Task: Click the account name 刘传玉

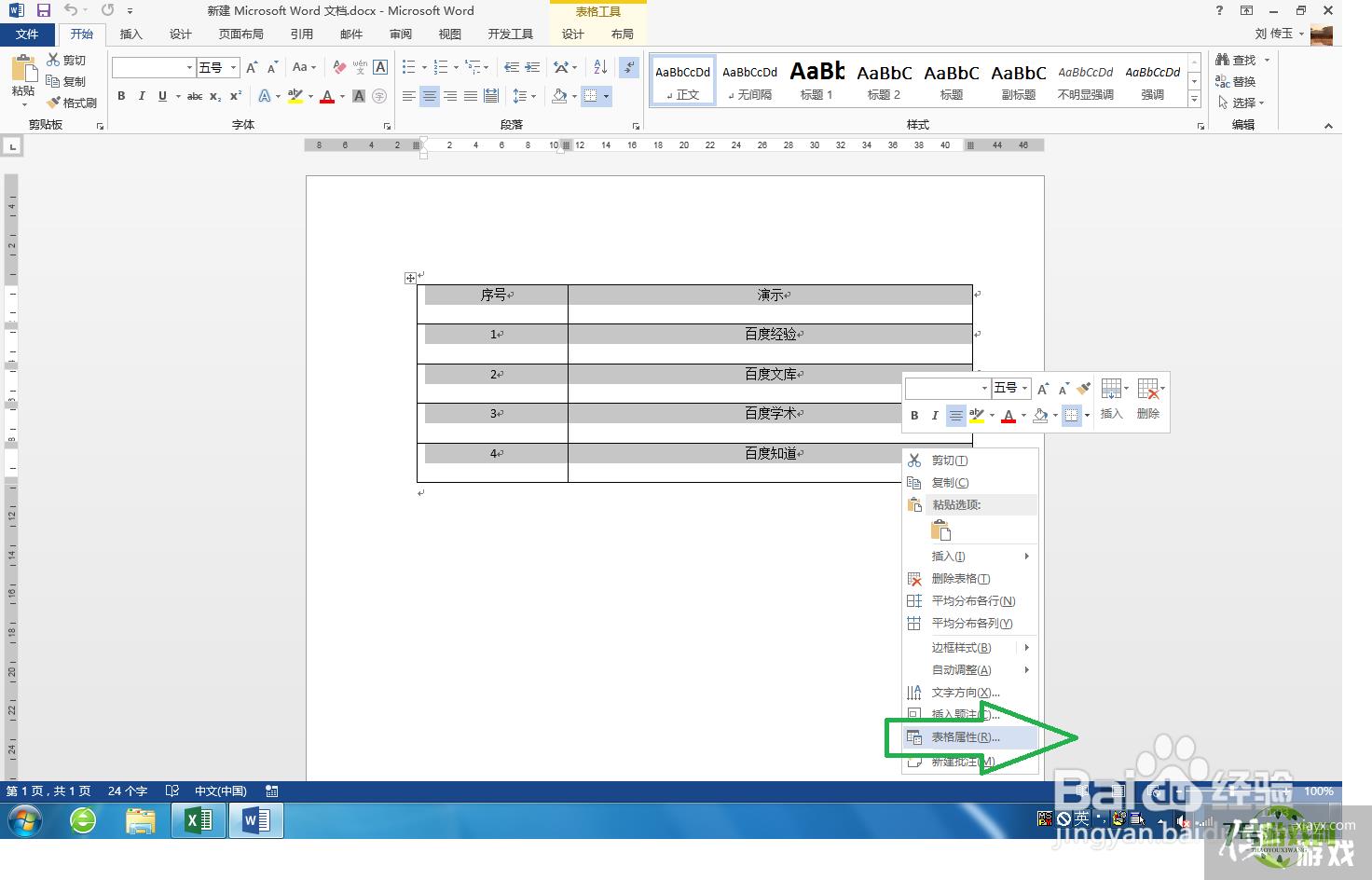Action: pos(1274,34)
